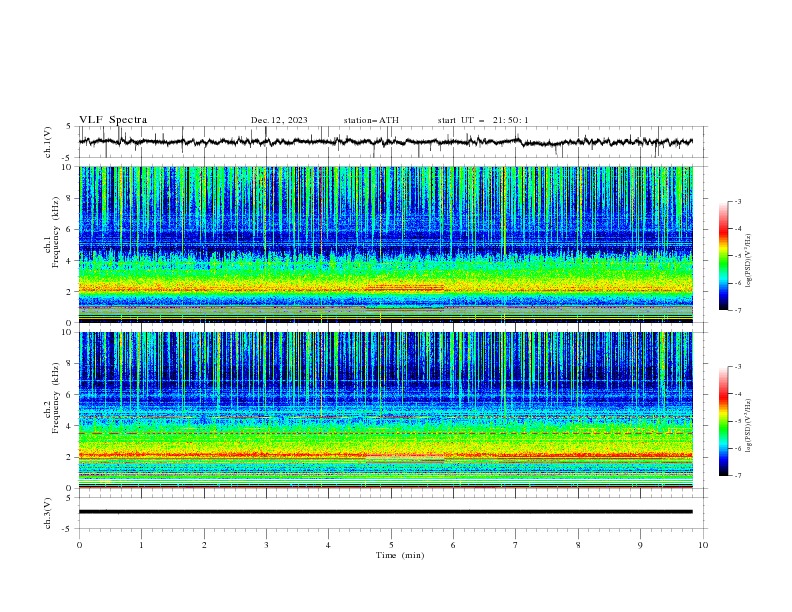Select the "log(PSD)(V²/Hz)" label beside ch.1 colorbar

click(749, 261)
